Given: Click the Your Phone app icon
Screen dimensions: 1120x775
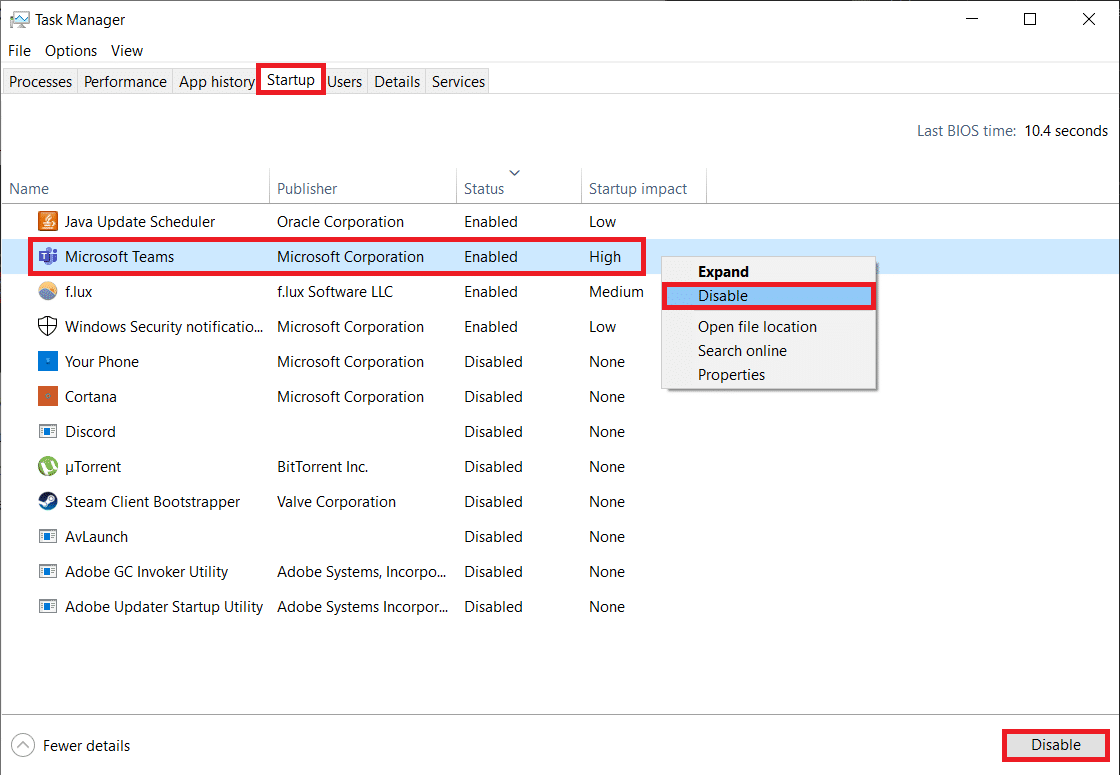Looking at the screenshot, I should [48, 362].
